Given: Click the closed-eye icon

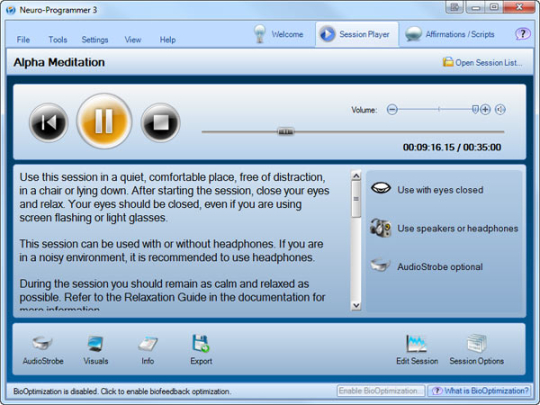Looking at the screenshot, I should coord(381,188).
